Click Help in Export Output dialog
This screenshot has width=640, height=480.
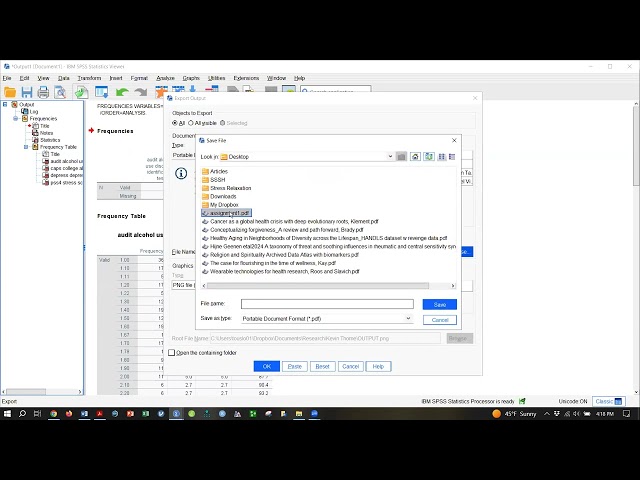coord(378,367)
